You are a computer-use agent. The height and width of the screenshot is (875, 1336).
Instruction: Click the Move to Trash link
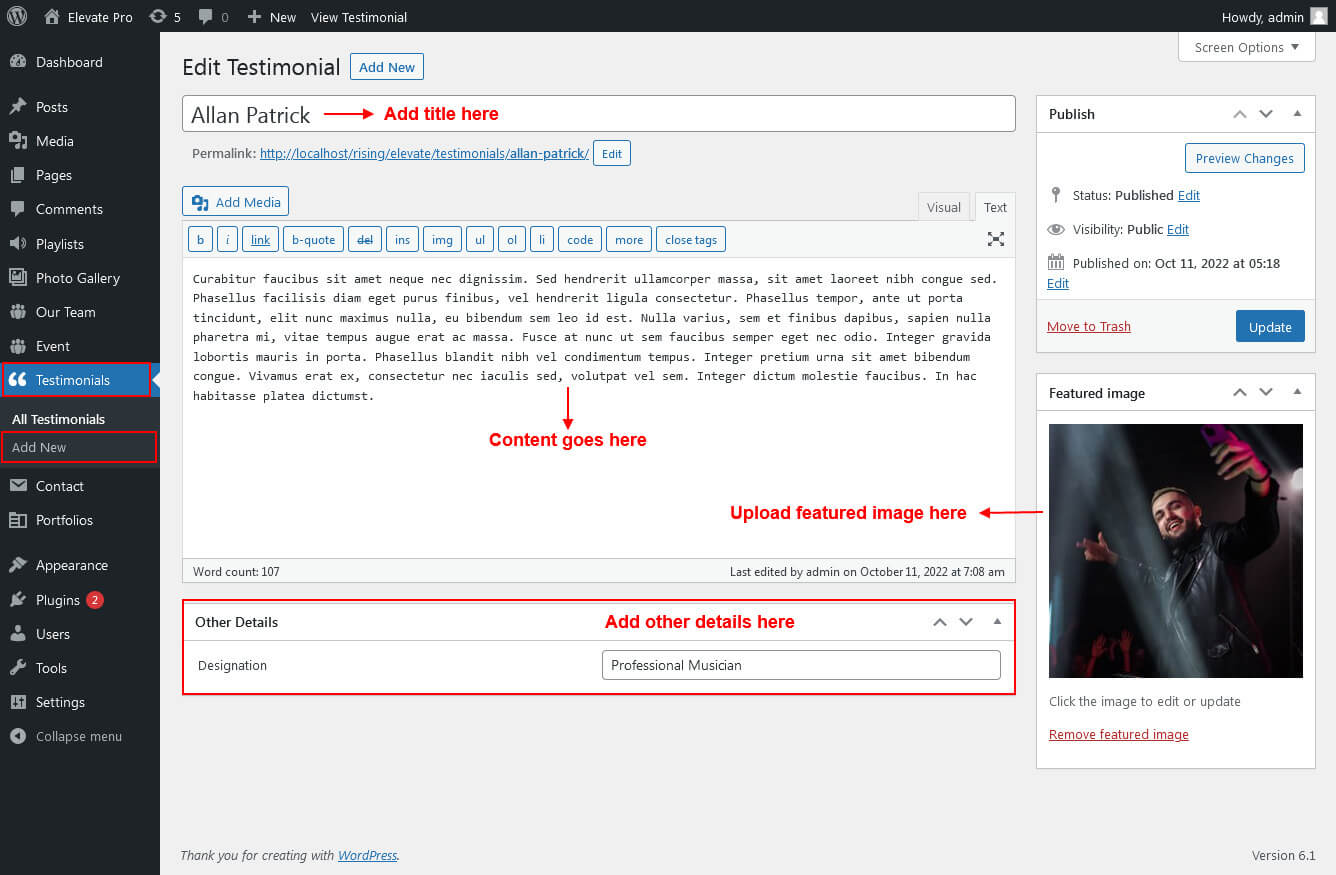click(x=1088, y=327)
